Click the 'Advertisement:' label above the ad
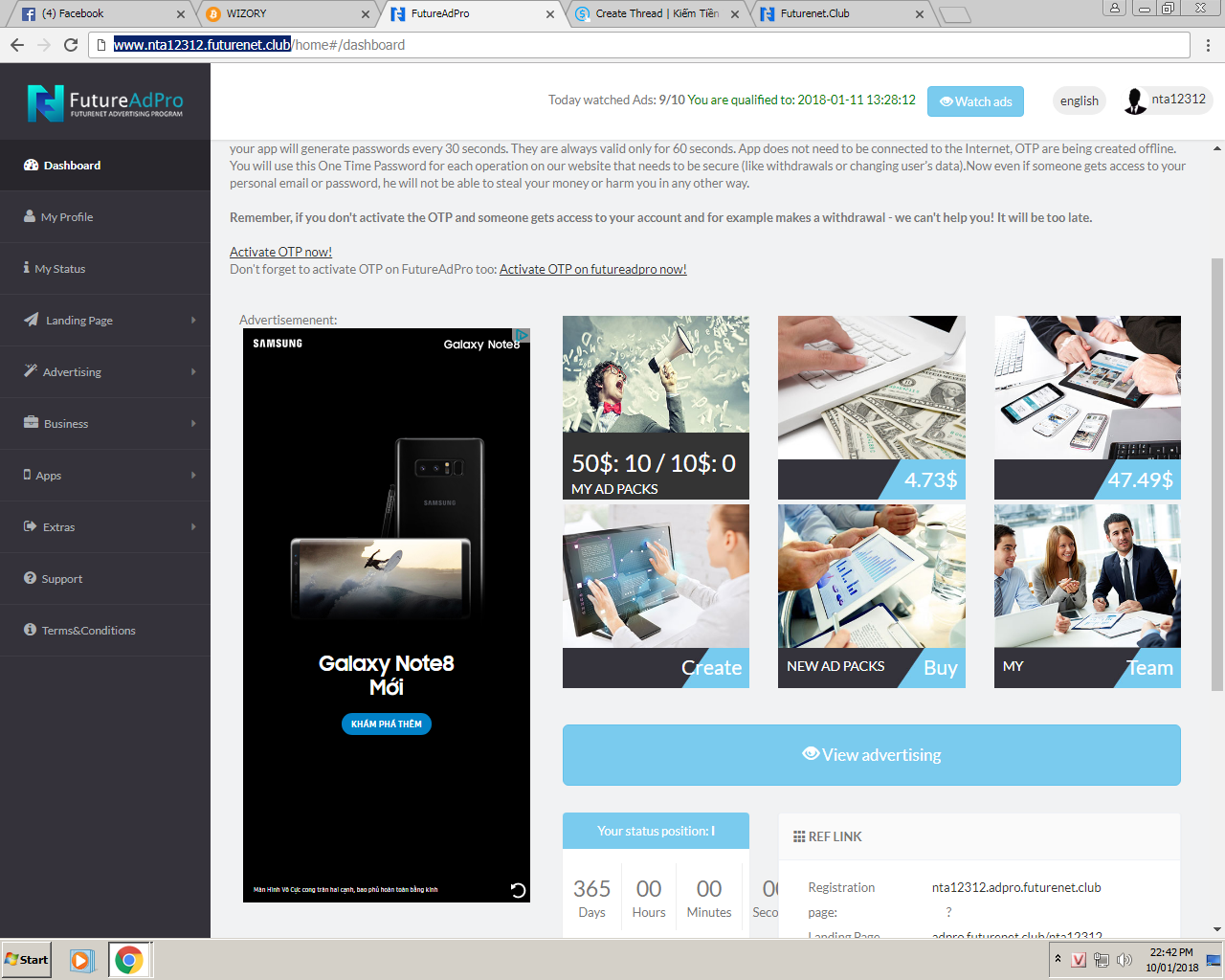The image size is (1225, 980). pyautogui.click(x=288, y=320)
